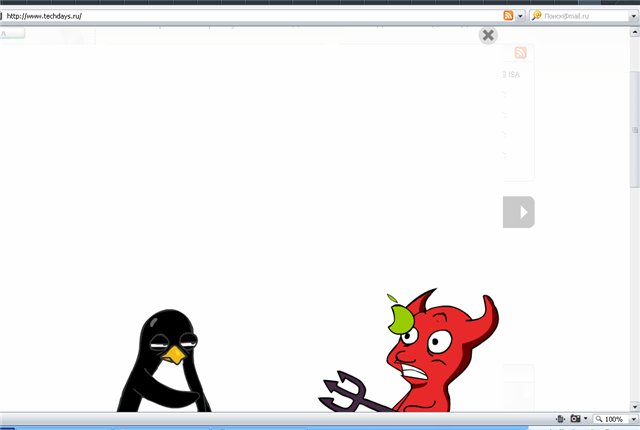Click the gray next-arrow play button
Screen dimensions: 640x430
(518, 212)
